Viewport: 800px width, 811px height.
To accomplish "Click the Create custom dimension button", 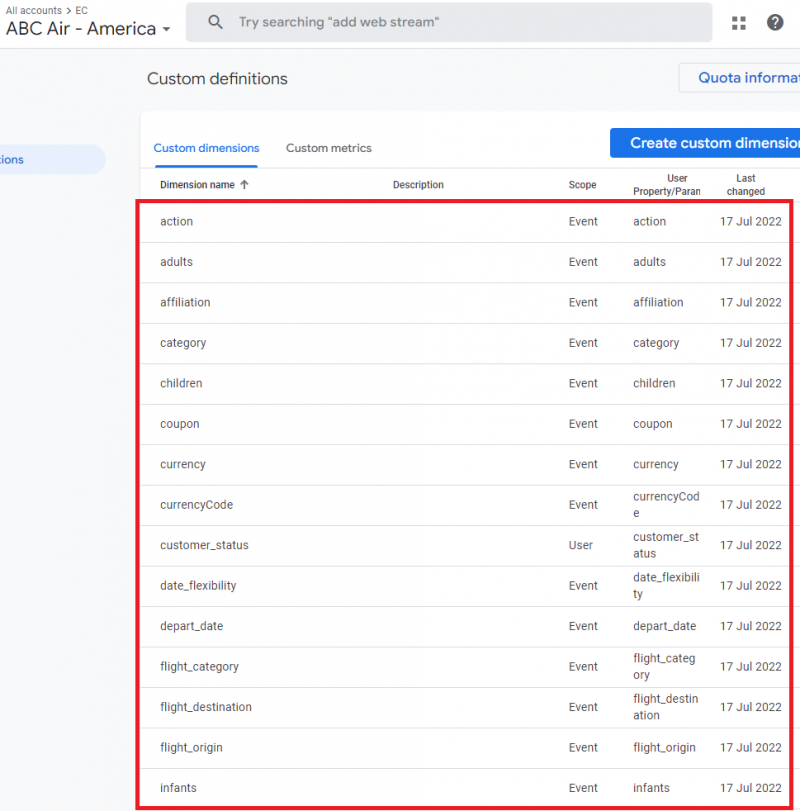I will pos(705,143).
